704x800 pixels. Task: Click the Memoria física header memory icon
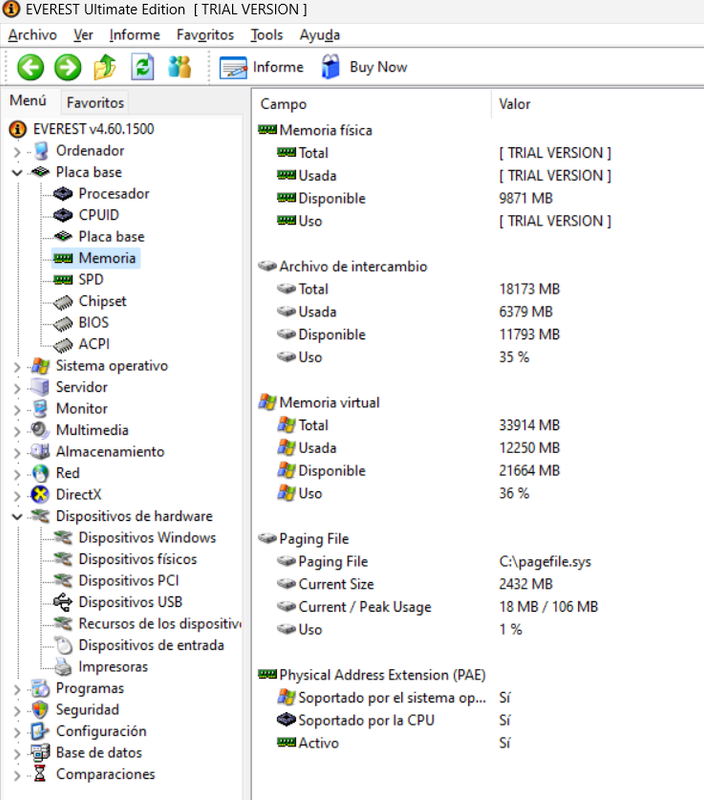tap(267, 130)
